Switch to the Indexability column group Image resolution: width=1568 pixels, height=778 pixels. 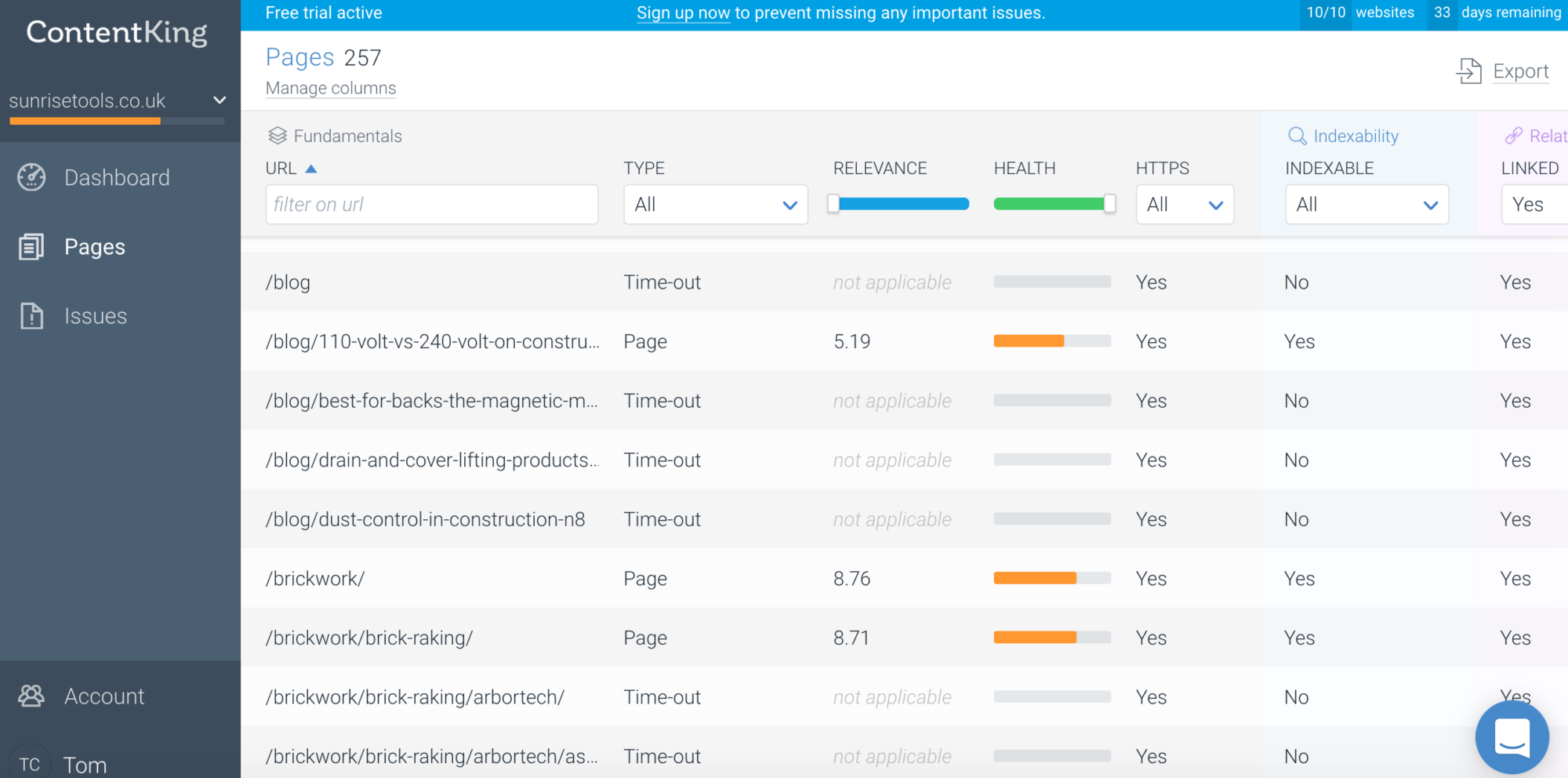click(1356, 135)
